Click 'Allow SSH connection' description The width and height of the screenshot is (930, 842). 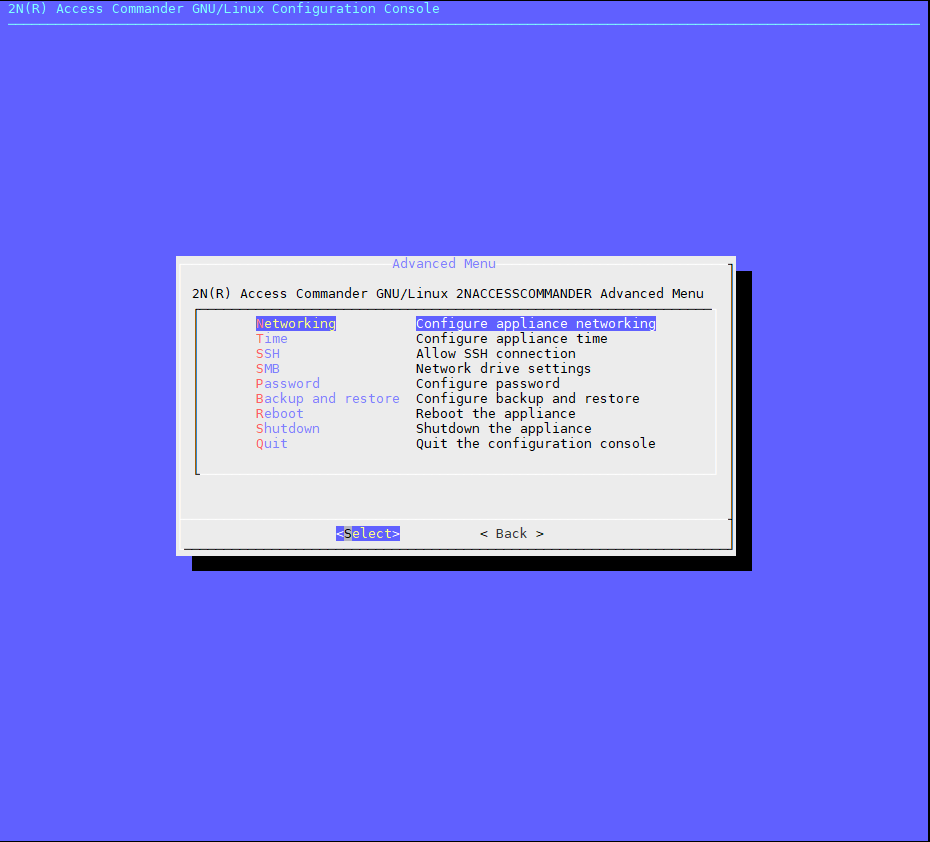coord(496,353)
